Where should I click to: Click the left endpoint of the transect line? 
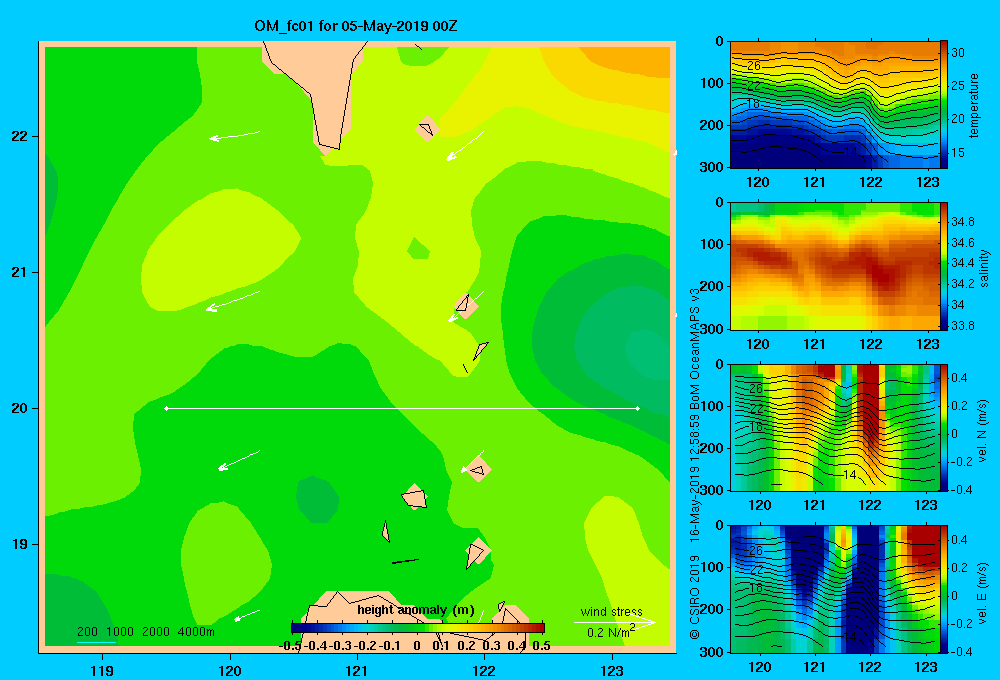point(166,408)
